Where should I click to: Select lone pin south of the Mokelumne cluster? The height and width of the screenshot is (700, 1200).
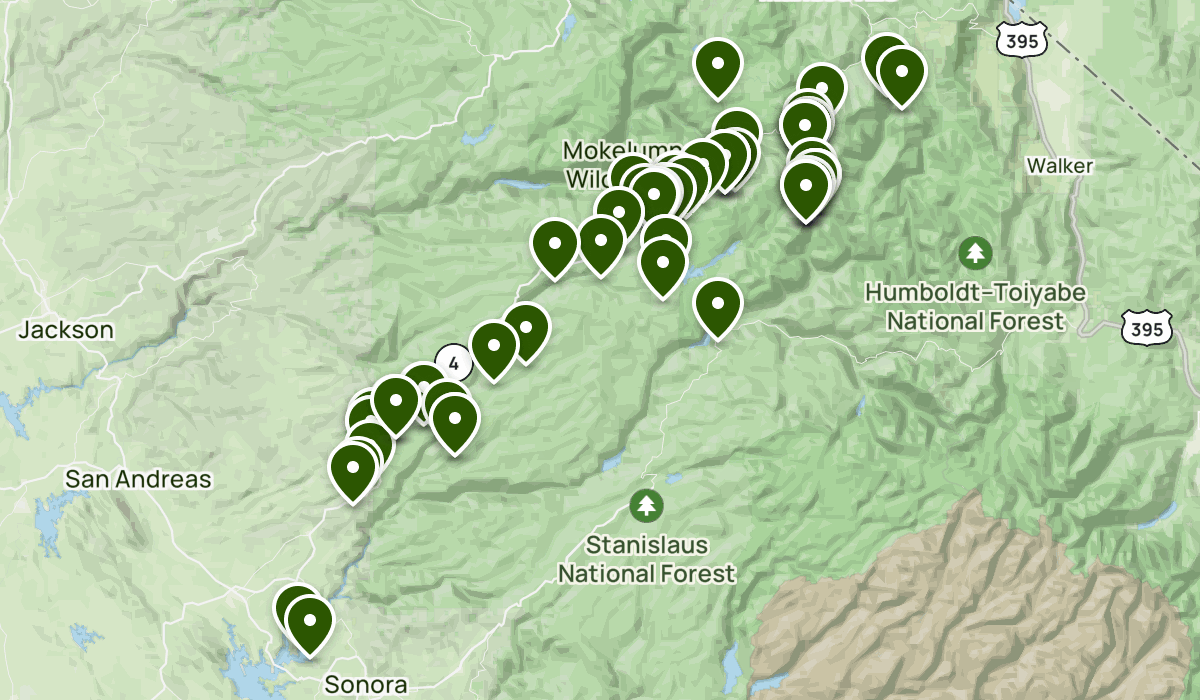pyautogui.click(x=717, y=308)
